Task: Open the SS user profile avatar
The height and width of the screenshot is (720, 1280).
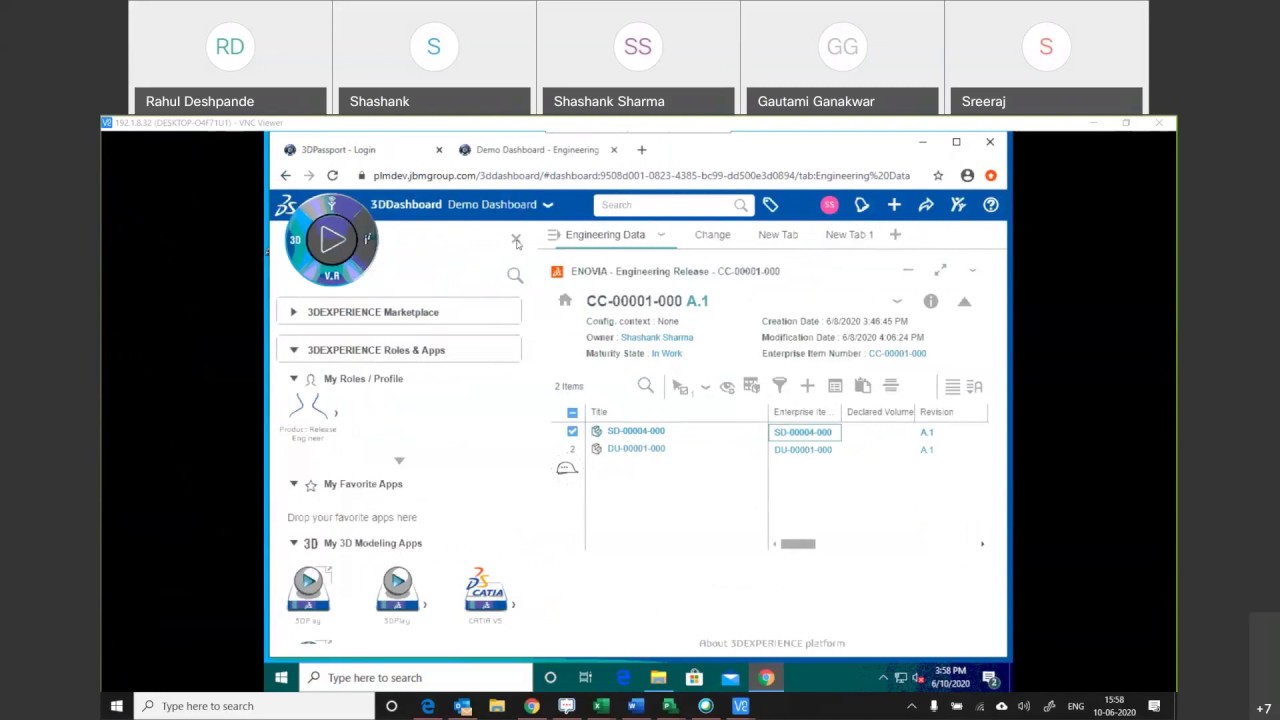Action: pyautogui.click(x=829, y=205)
